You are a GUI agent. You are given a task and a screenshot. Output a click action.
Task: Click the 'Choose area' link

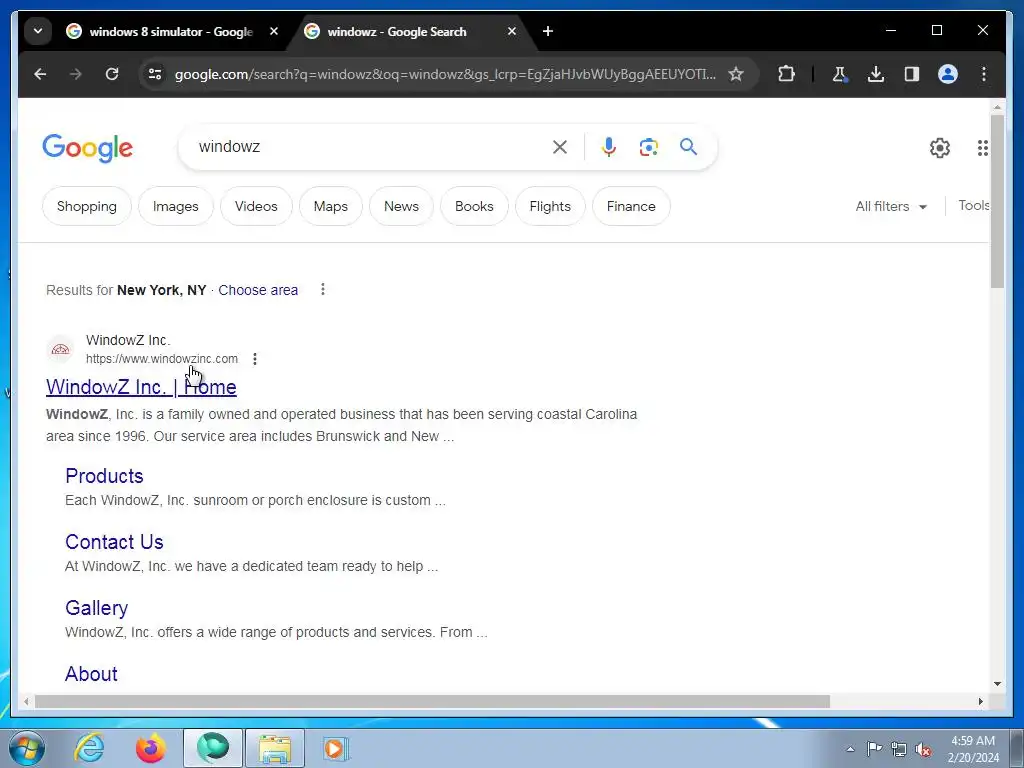click(258, 290)
